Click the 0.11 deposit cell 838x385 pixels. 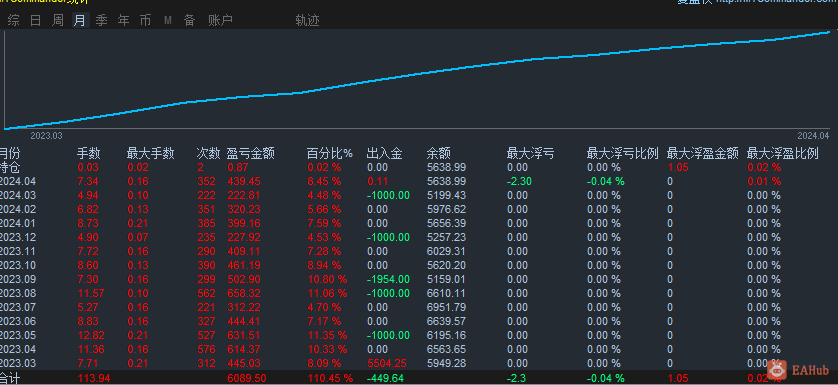click(377, 182)
